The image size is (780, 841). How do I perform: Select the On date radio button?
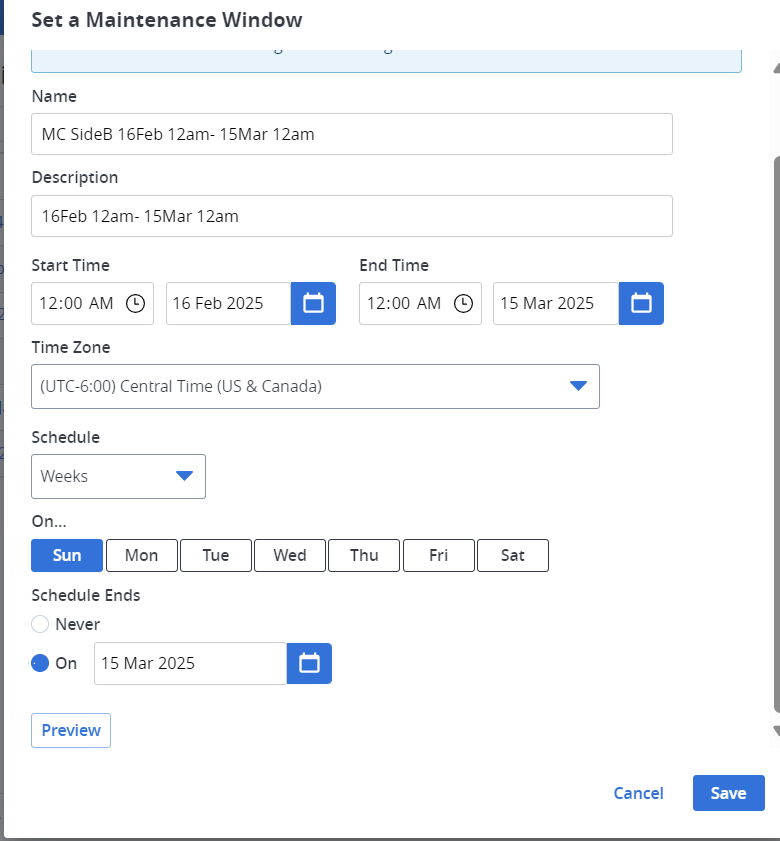click(41, 663)
